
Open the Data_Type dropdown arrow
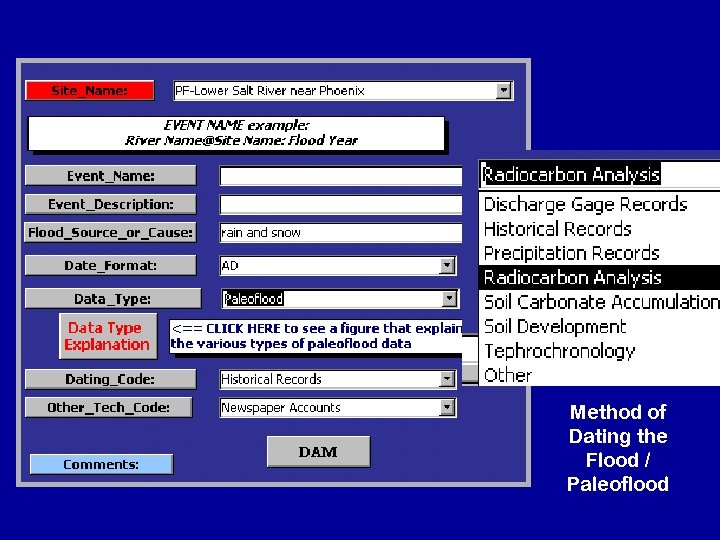[450, 299]
